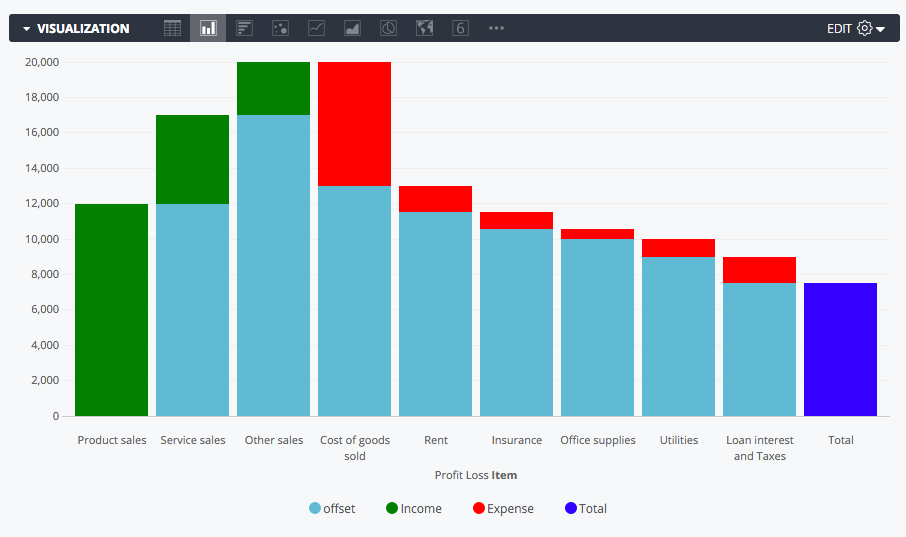Click the Cost of goods sold label

pos(355,448)
